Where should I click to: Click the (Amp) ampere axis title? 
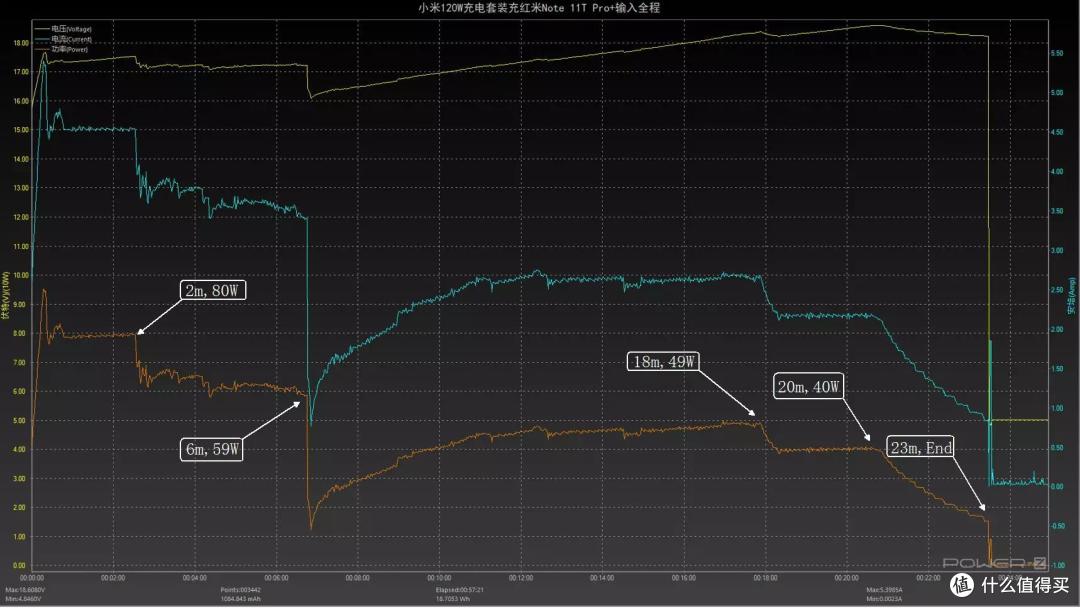tap(1071, 296)
